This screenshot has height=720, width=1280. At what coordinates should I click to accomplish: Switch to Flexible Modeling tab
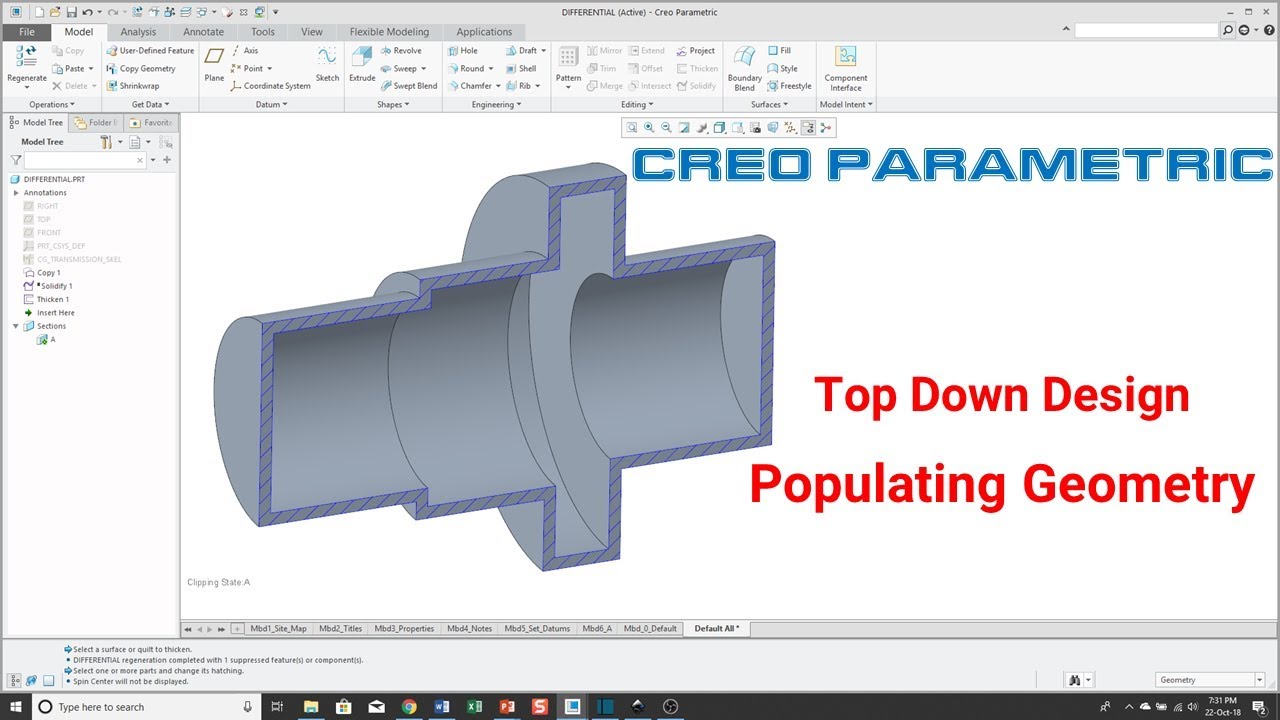point(389,32)
